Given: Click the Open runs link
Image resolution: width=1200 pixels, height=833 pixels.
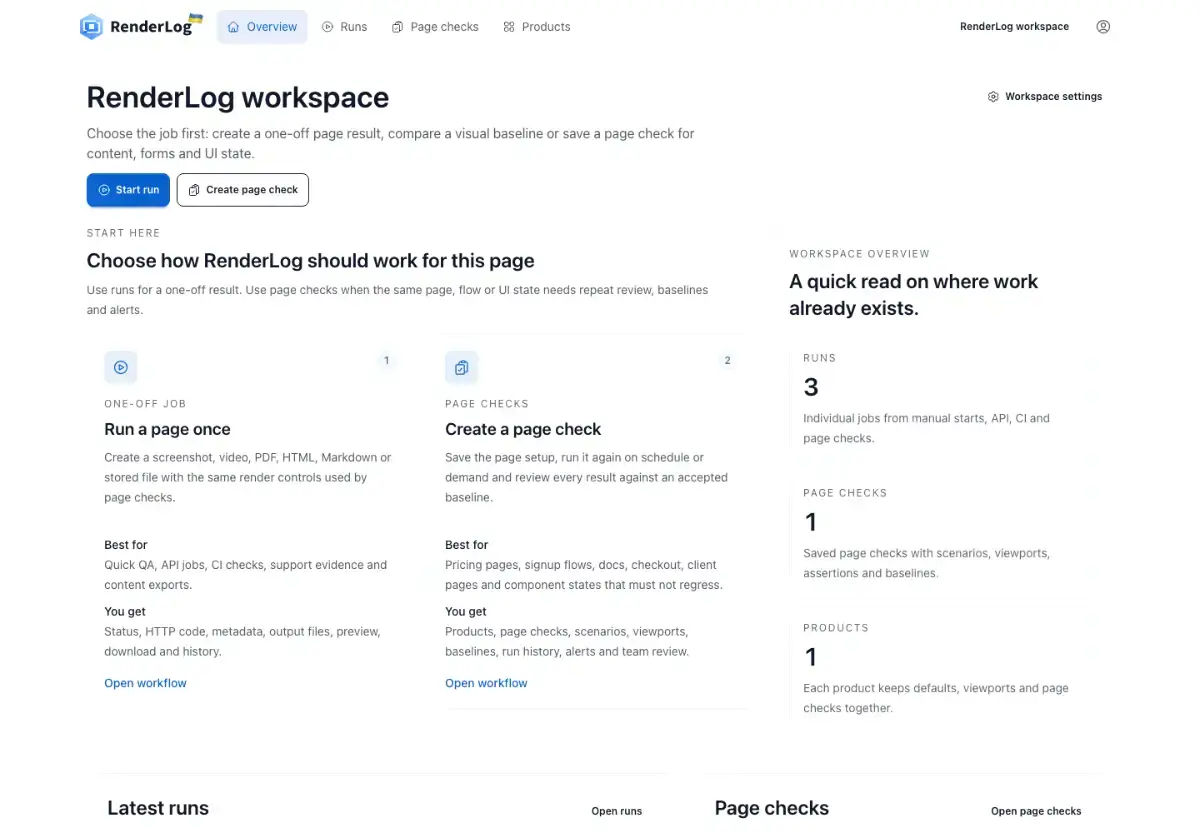Looking at the screenshot, I should (617, 811).
